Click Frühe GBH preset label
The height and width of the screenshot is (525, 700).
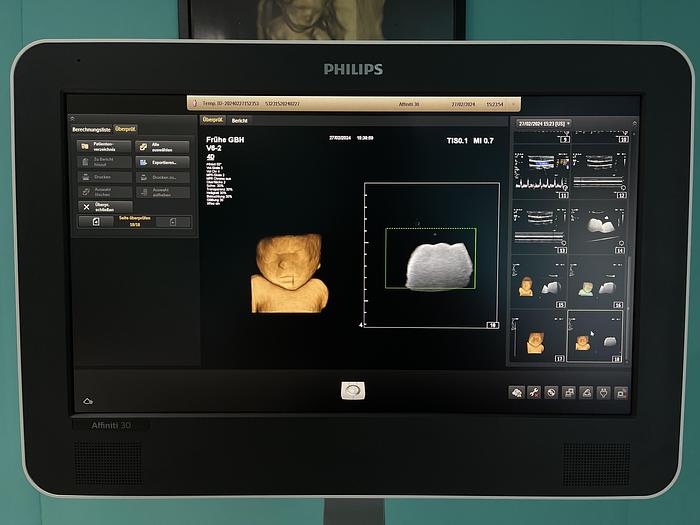tap(225, 140)
